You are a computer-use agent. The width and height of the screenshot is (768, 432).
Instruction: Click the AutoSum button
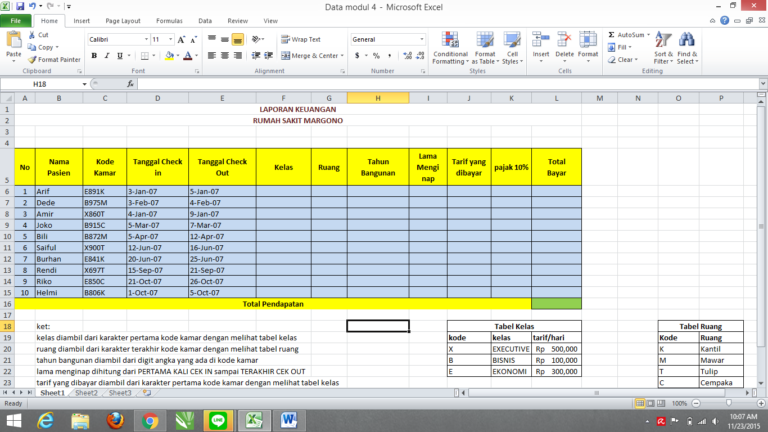[626, 34]
